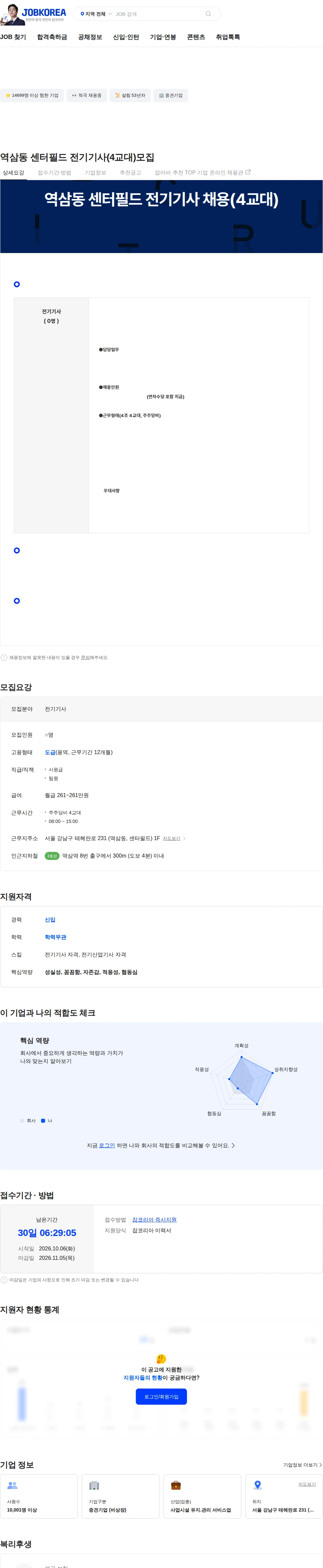The image size is (323, 1568).
Task: Open the 신입·인턴 menu
Action: coord(125,37)
